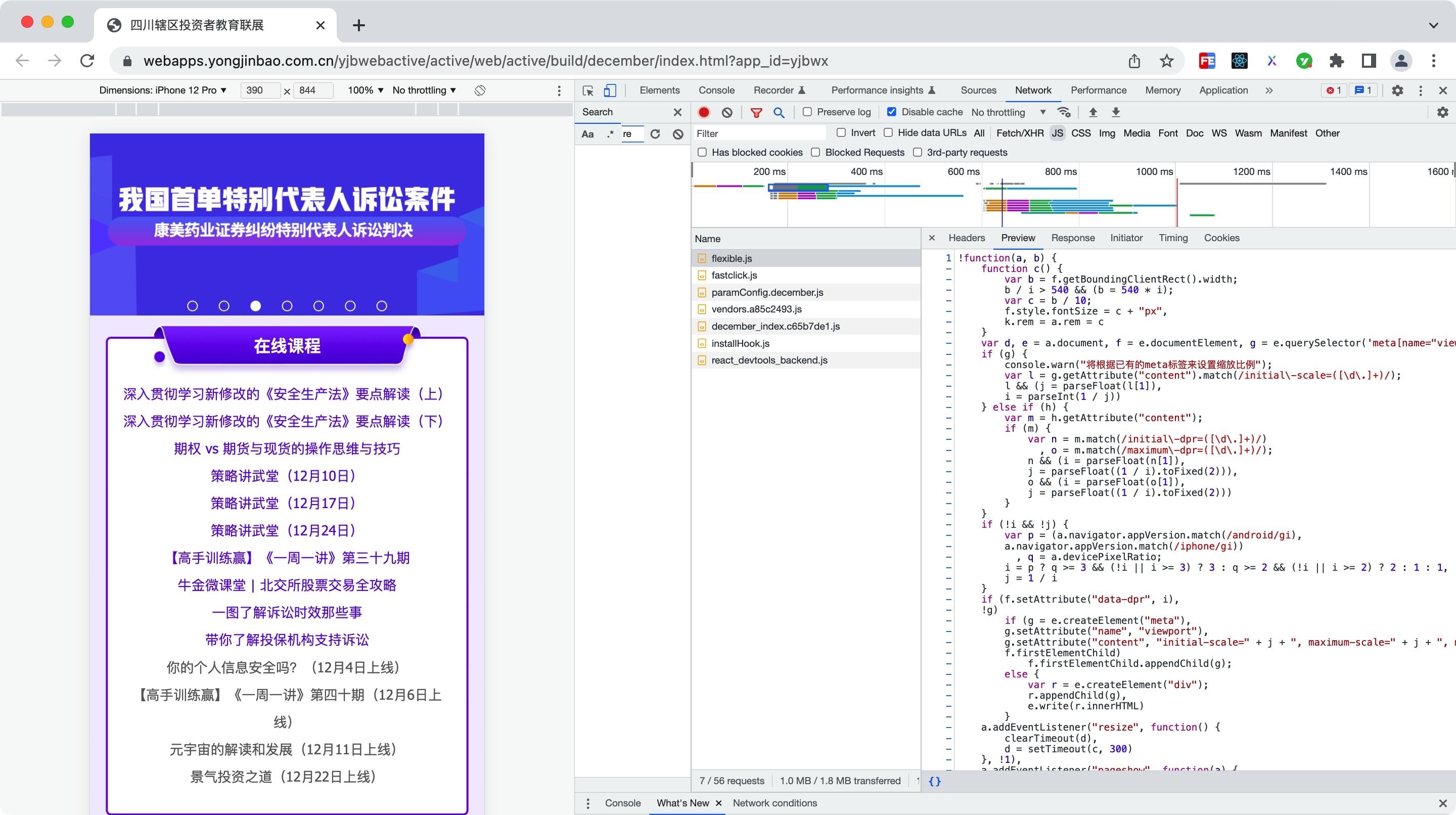Toggle the network filter bar funnel
Viewport: 1456px width, 815px height.
click(756, 112)
